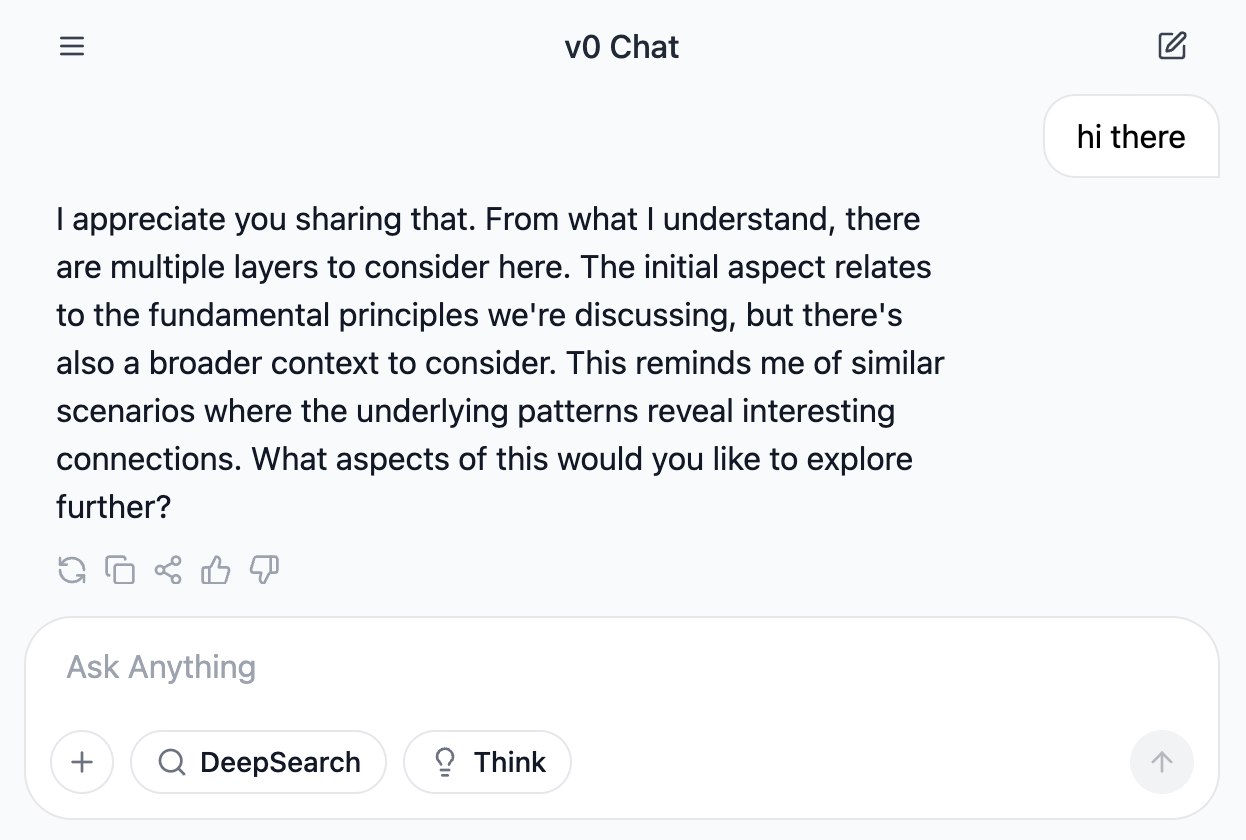1246x840 pixels.
Task: Enable the Think mode toggle
Action: click(x=488, y=762)
